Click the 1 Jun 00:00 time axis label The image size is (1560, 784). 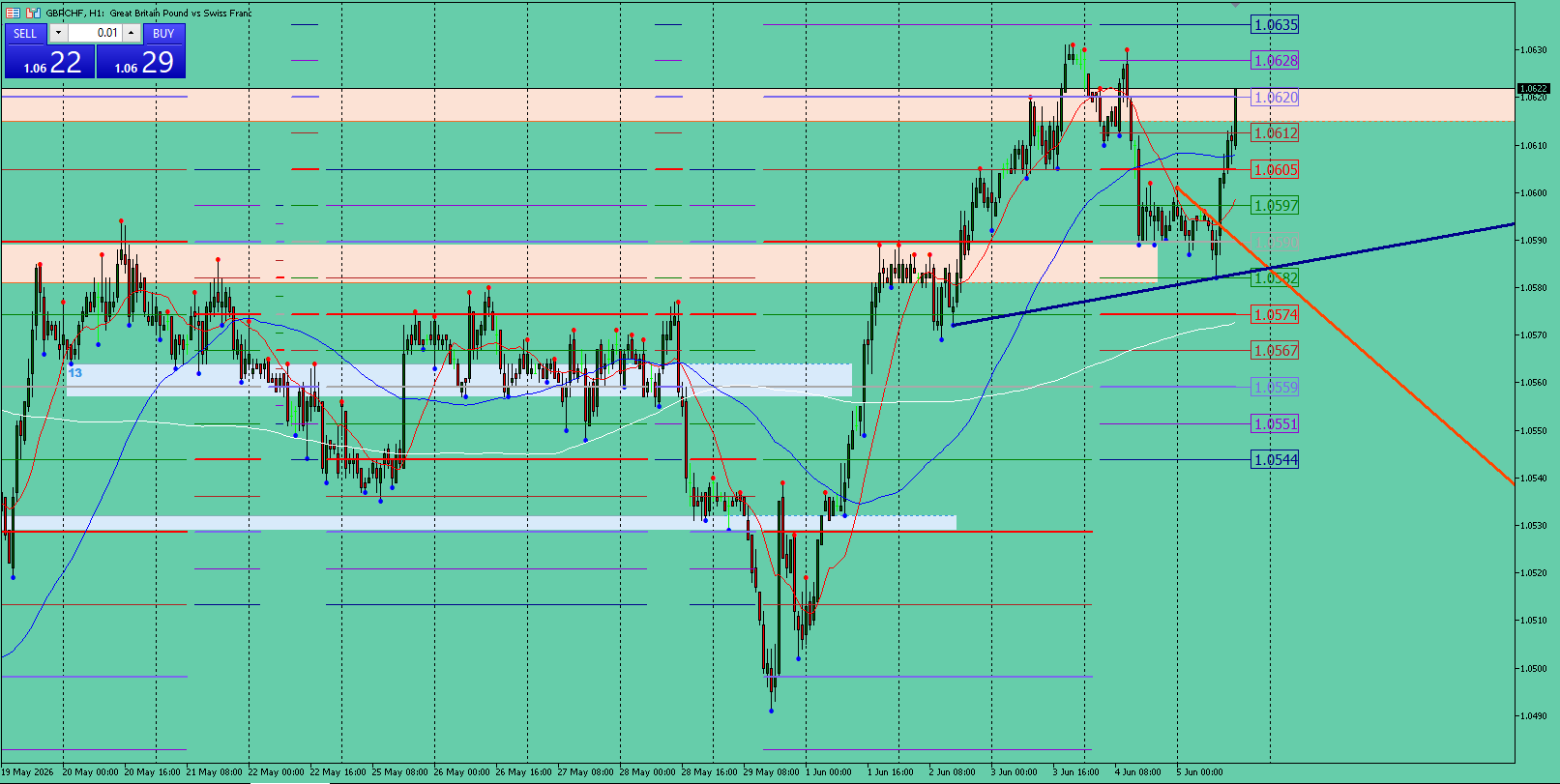[x=828, y=772]
